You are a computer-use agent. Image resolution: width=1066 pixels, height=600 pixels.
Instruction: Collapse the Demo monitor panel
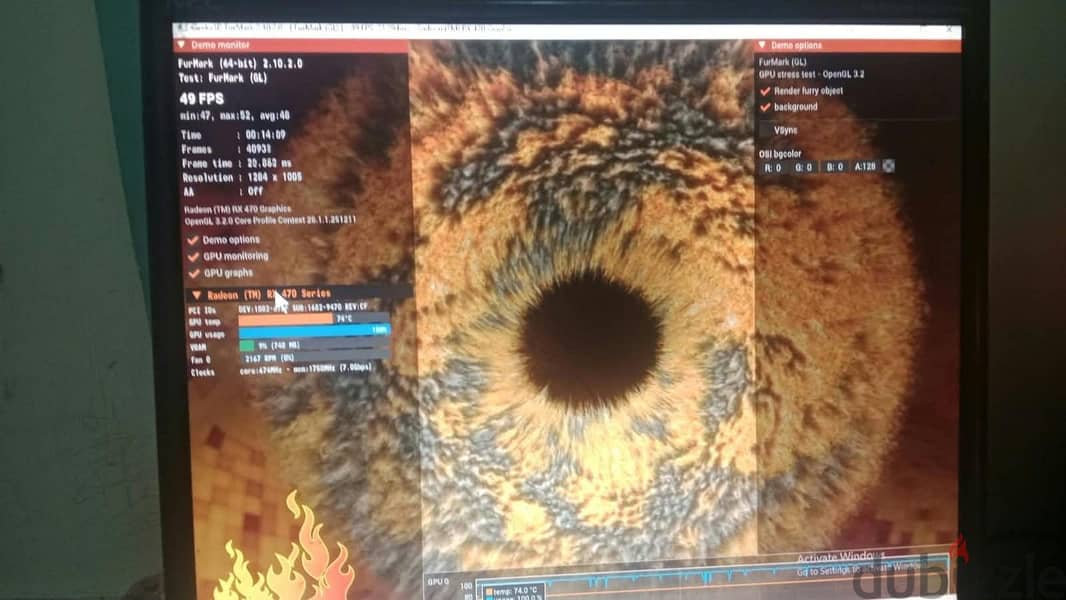coord(182,45)
